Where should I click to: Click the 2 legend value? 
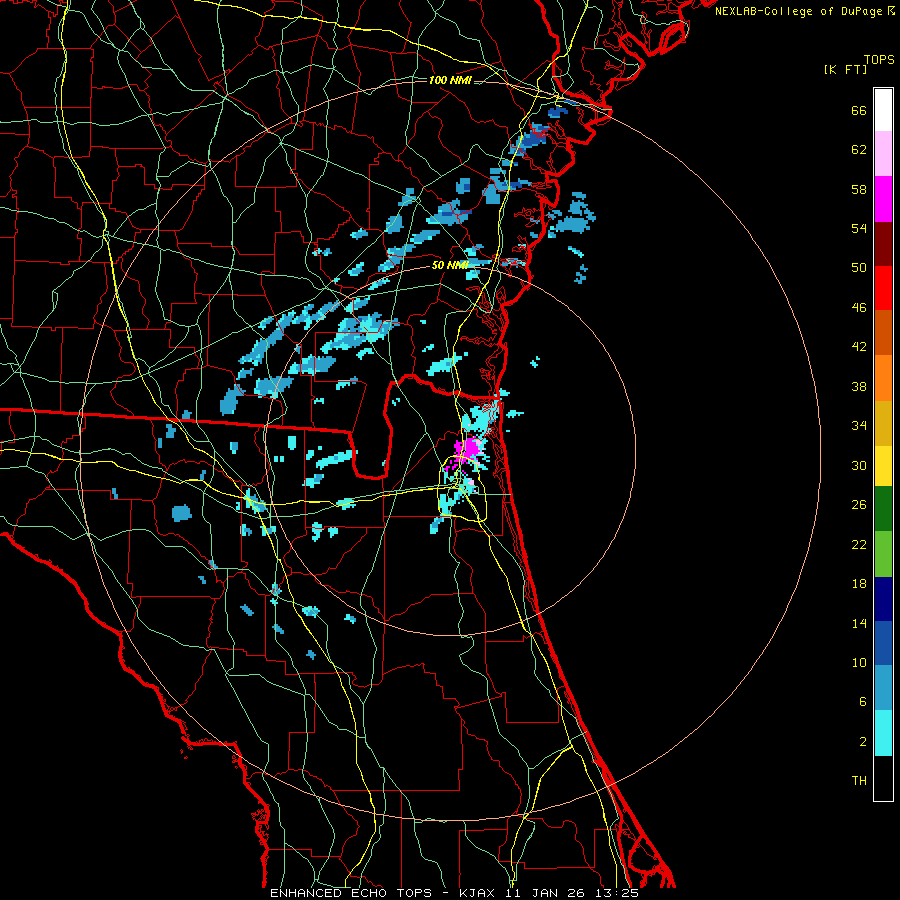pyautogui.click(x=863, y=741)
